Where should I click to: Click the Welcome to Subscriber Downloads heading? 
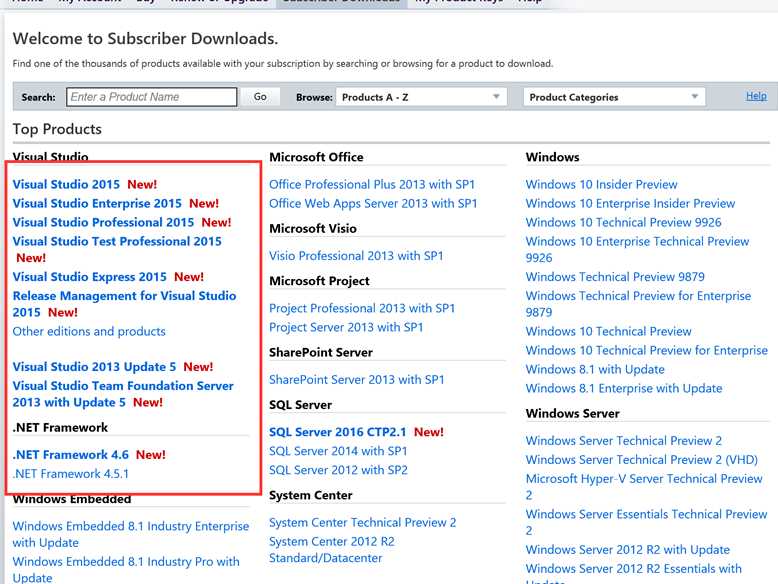[x=145, y=39]
